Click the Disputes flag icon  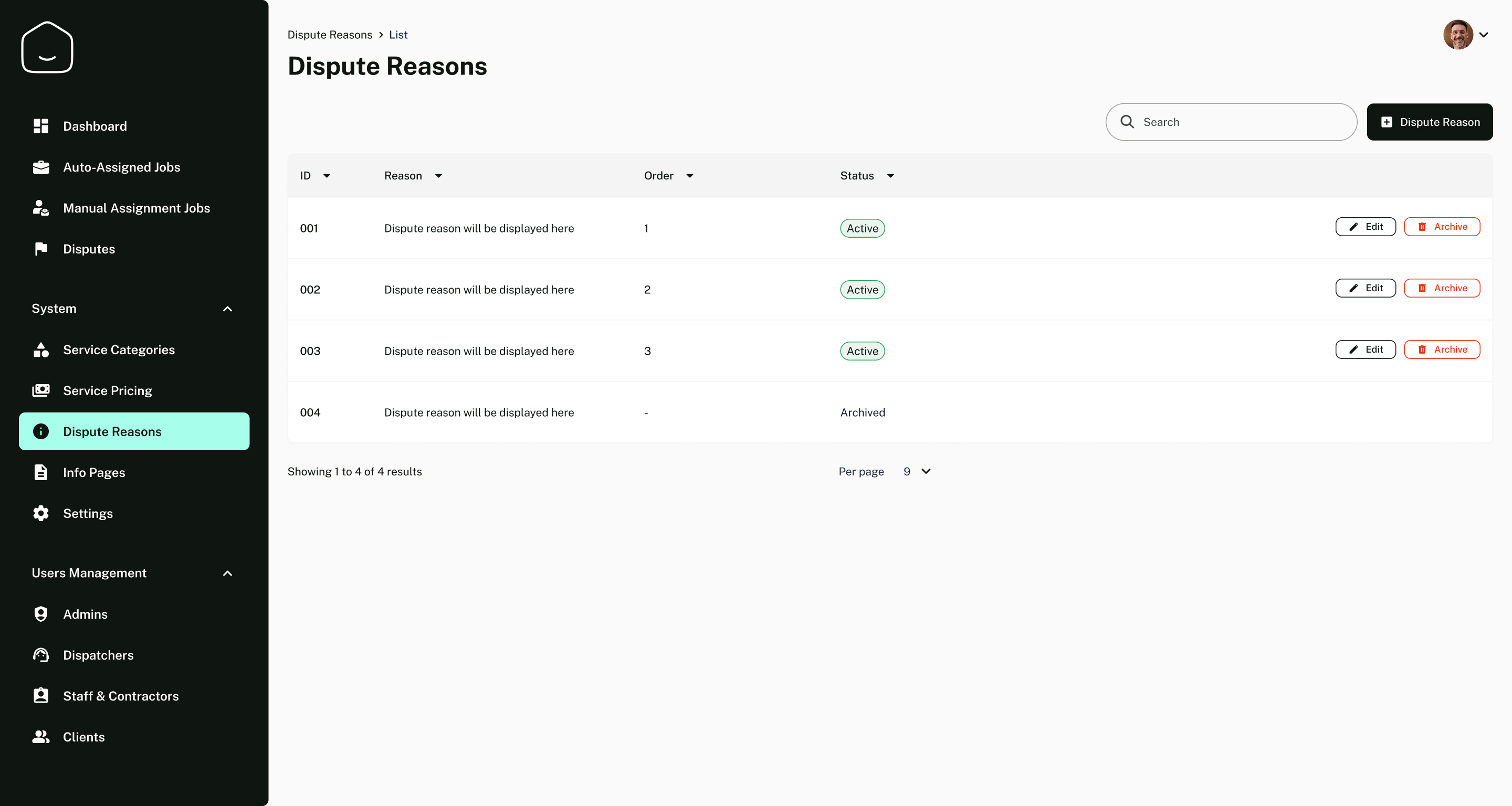[40, 249]
